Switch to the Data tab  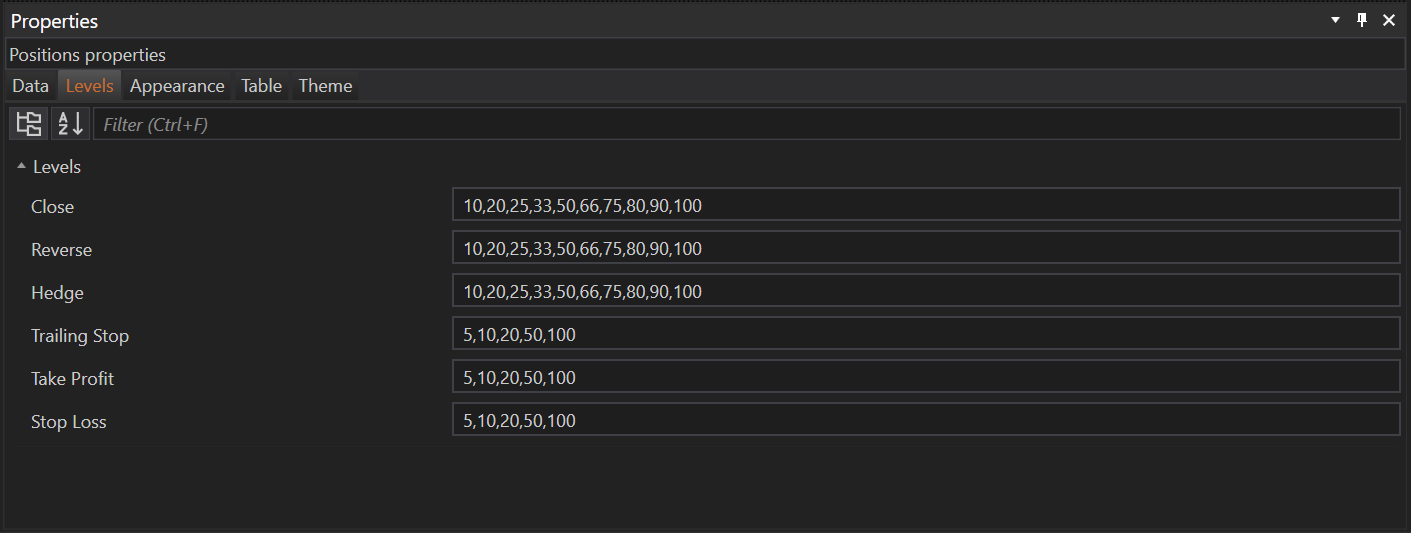point(31,86)
